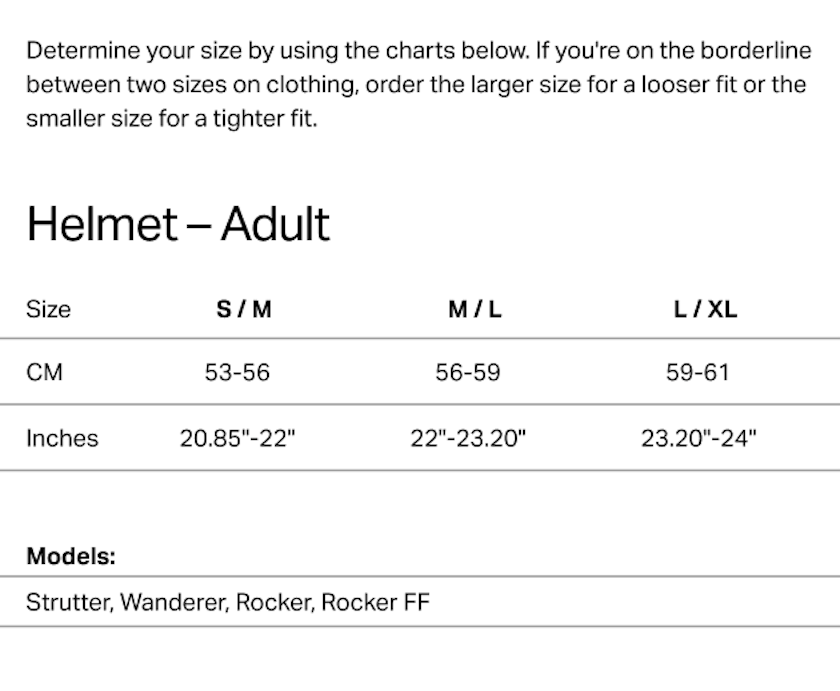840x691 pixels.
Task: Select the "Inches" row label
Action: (62, 438)
